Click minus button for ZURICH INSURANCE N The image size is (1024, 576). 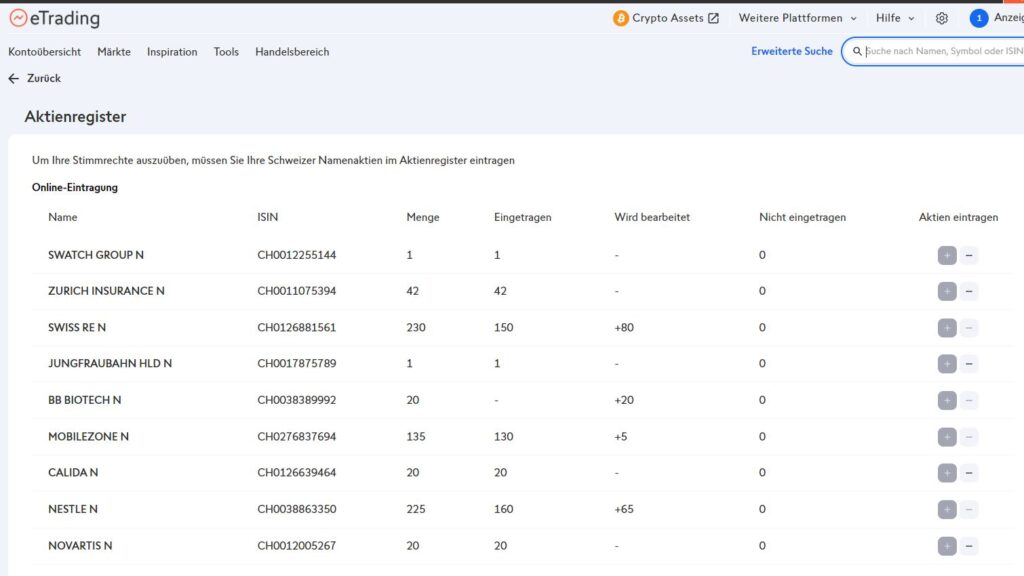point(969,291)
